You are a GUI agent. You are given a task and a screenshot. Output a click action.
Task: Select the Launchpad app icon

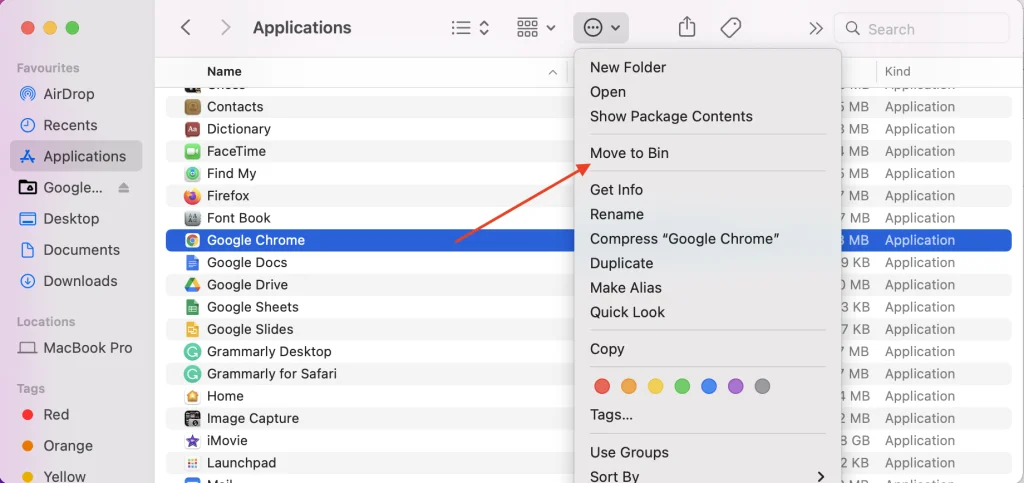pyautogui.click(x=192, y=463)
